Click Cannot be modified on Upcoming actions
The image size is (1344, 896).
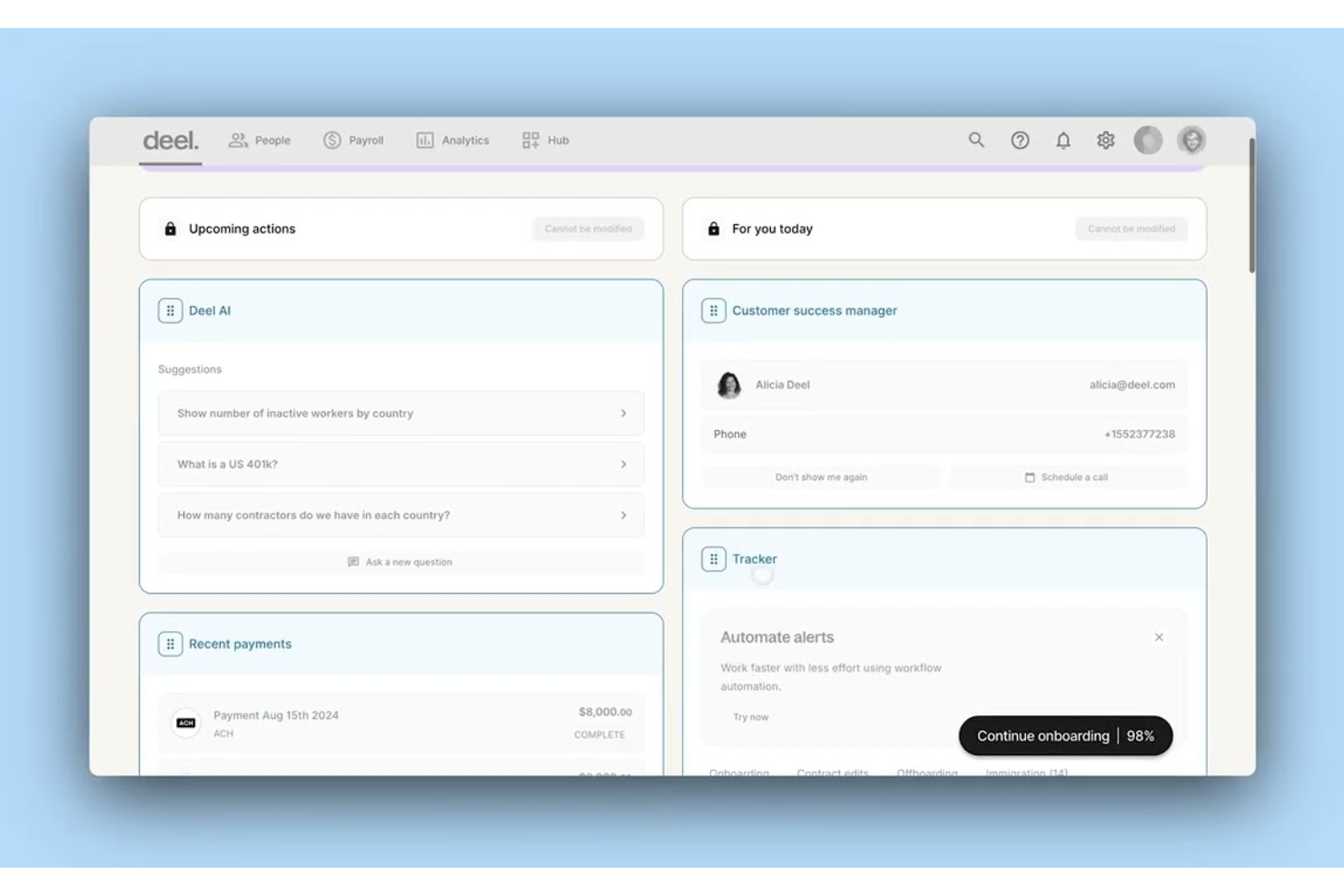click(x=588, y=229)
